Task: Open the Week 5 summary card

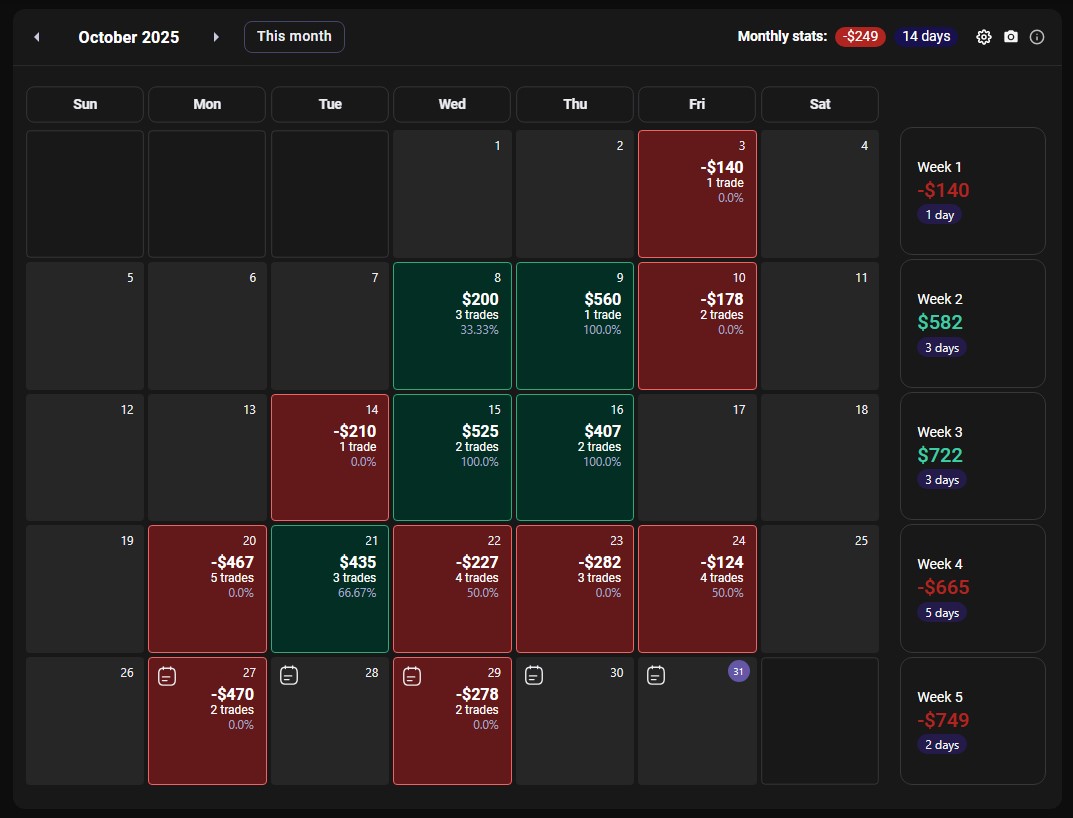Action: pyautogui.click(x=973, y=721)
